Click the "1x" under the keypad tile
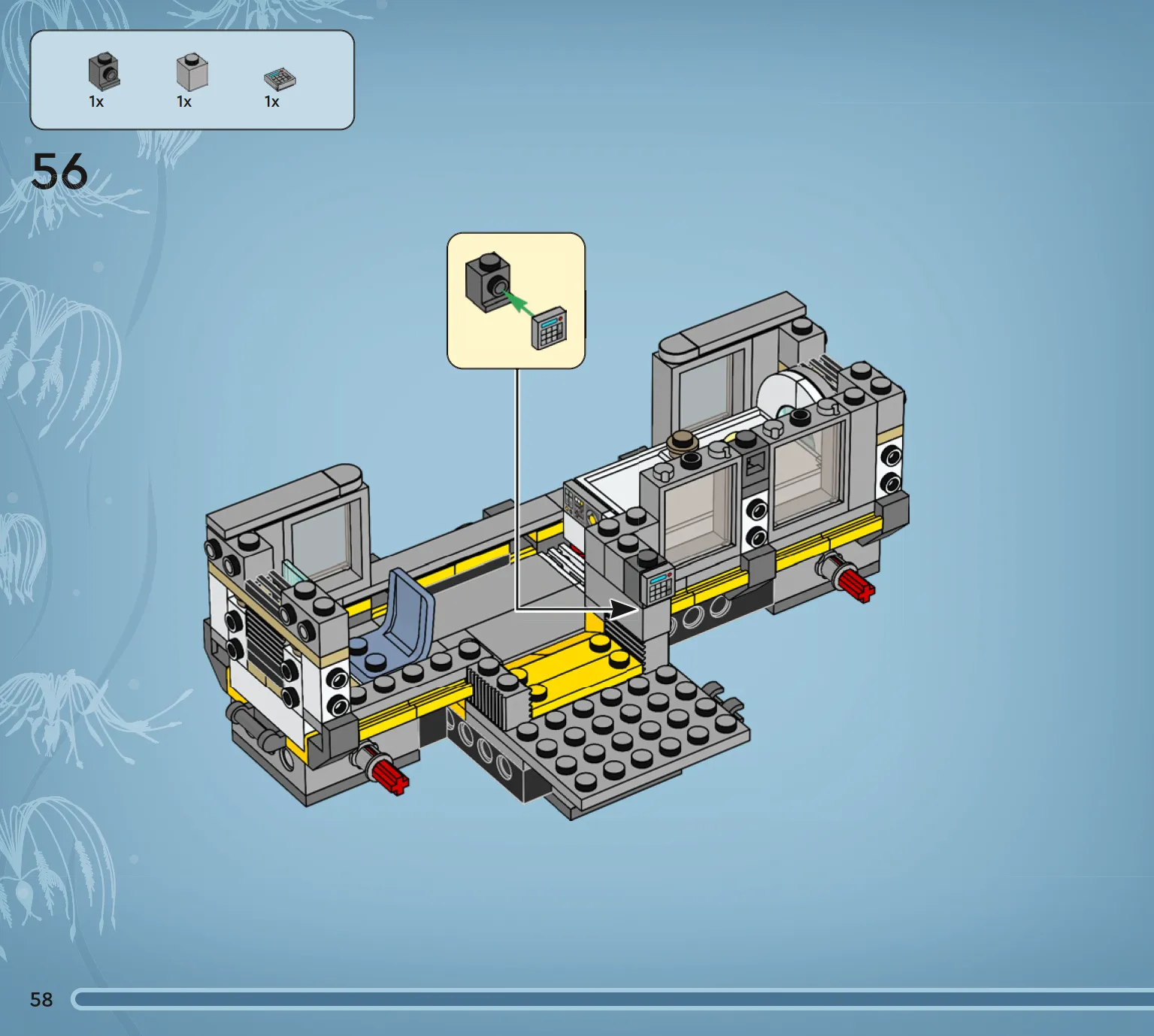Image resolution: width=1154 pixels, height=1036 pixels. (x=272, y=101)
